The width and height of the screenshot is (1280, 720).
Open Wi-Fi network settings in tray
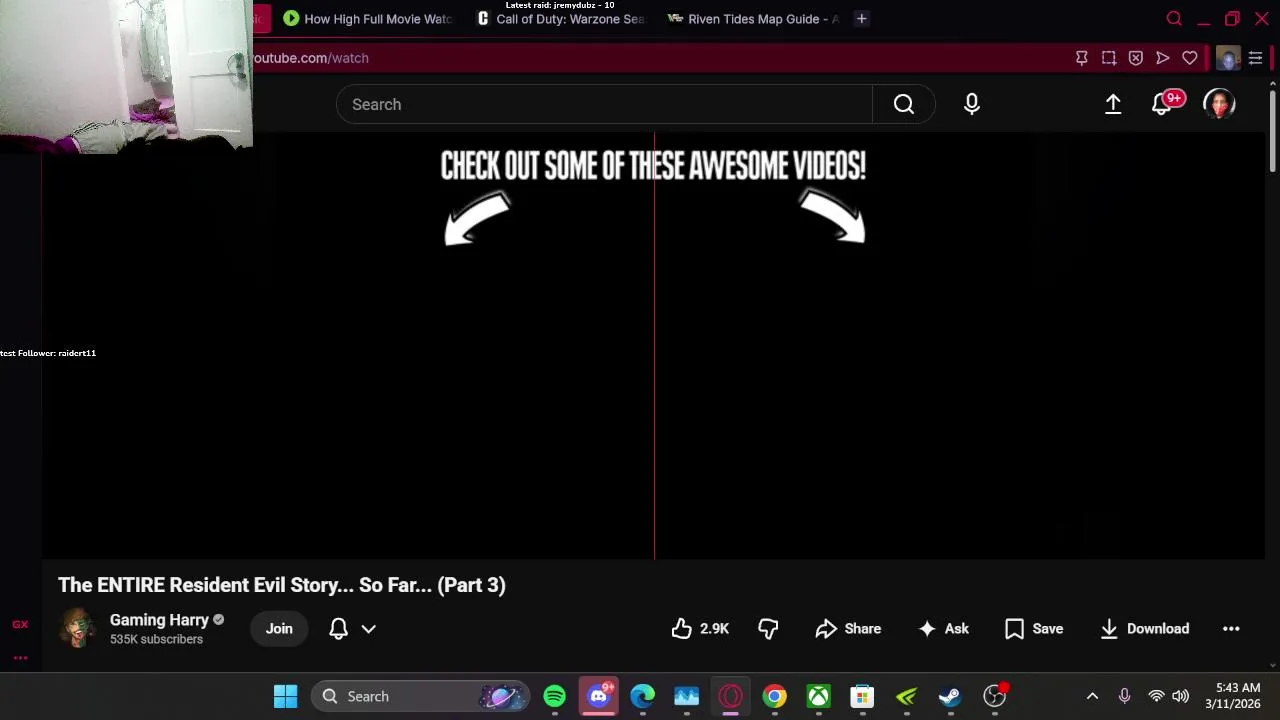(1156, 696)
